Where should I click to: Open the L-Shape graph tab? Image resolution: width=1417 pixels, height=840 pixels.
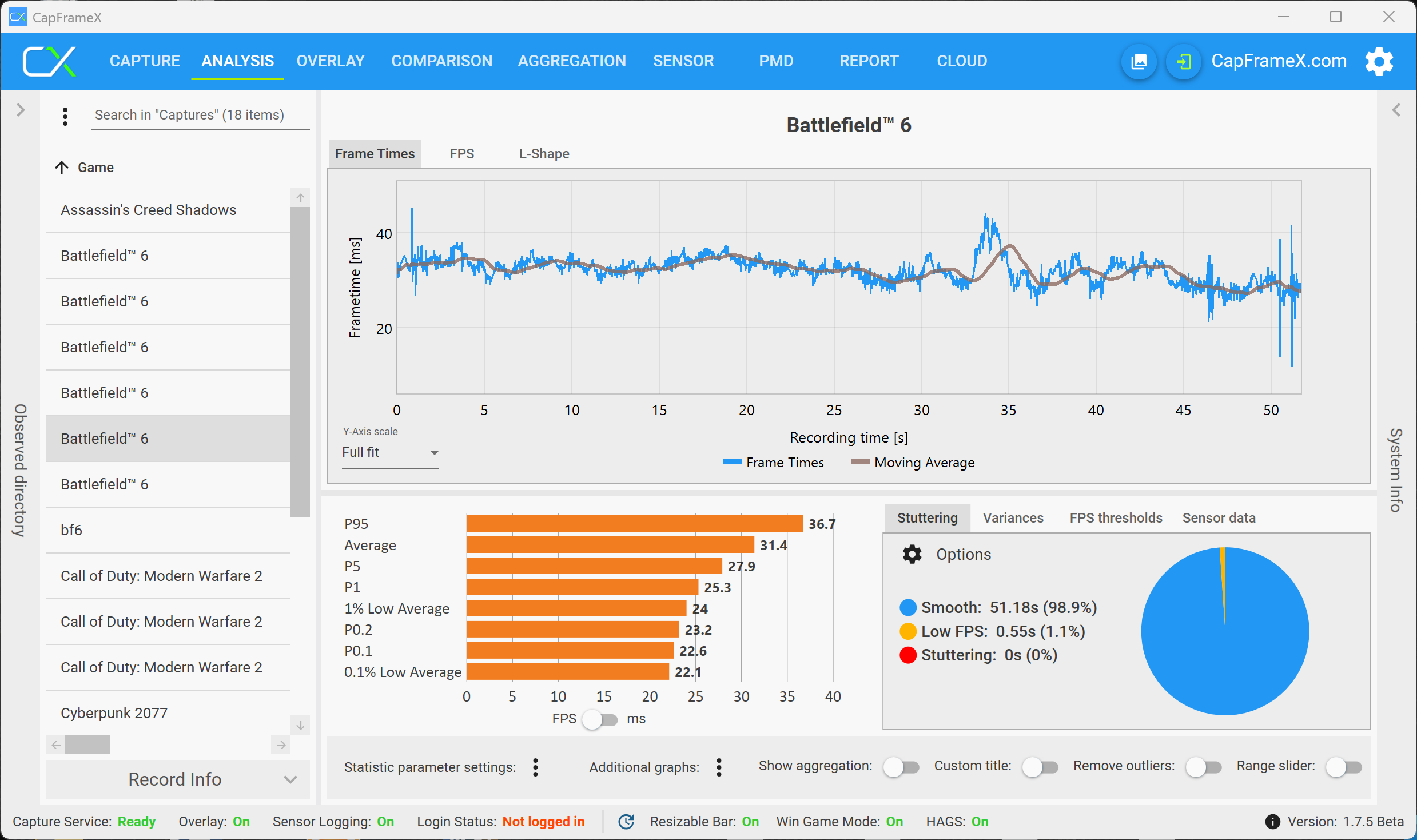[x=544, y=154]
